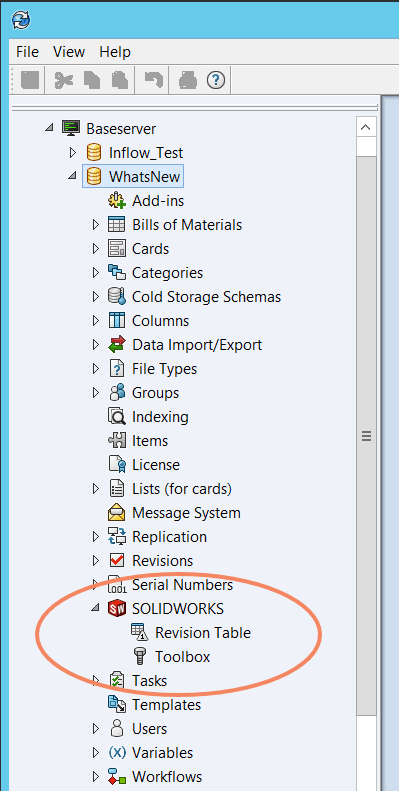Select the Message System tree item
This screenshot has height=791, width=399.
pyautogui.click(x=186, y=513)
